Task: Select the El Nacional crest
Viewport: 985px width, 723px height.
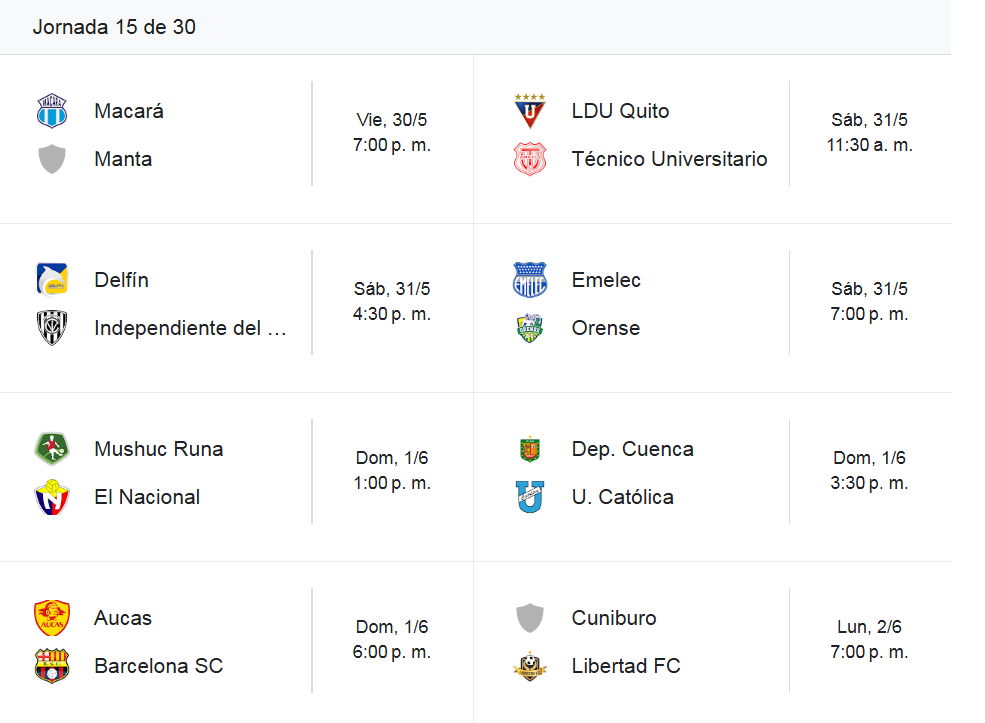Action: click(x=52, y=497)
